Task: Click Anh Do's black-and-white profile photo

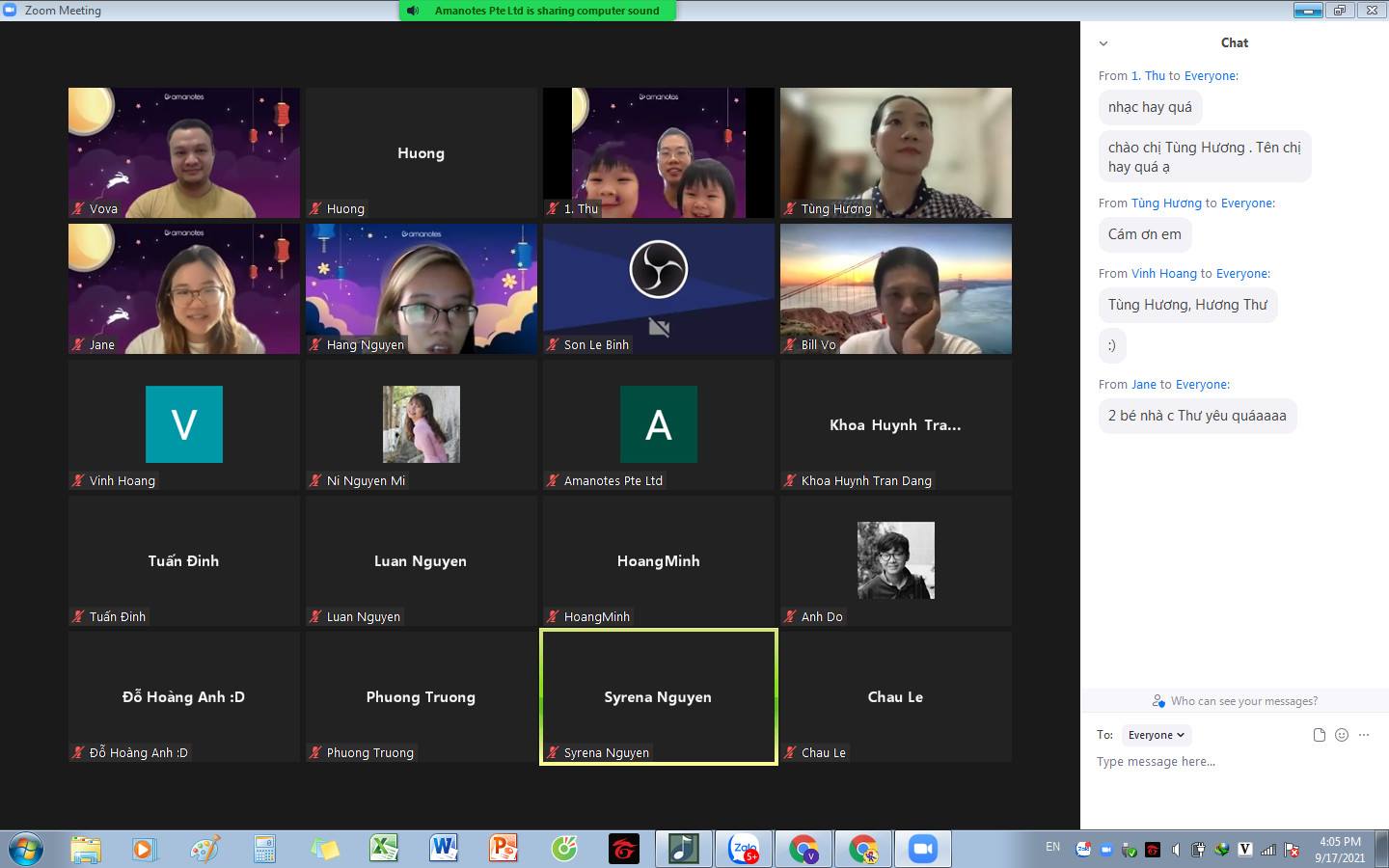Action: (x=896, y=560)
